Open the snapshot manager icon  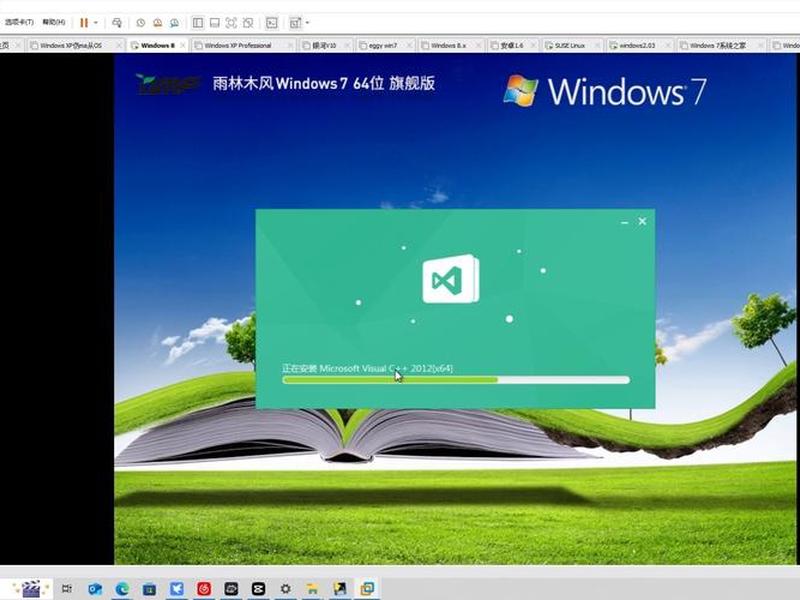pyautogui.click(x=174, y=23)
